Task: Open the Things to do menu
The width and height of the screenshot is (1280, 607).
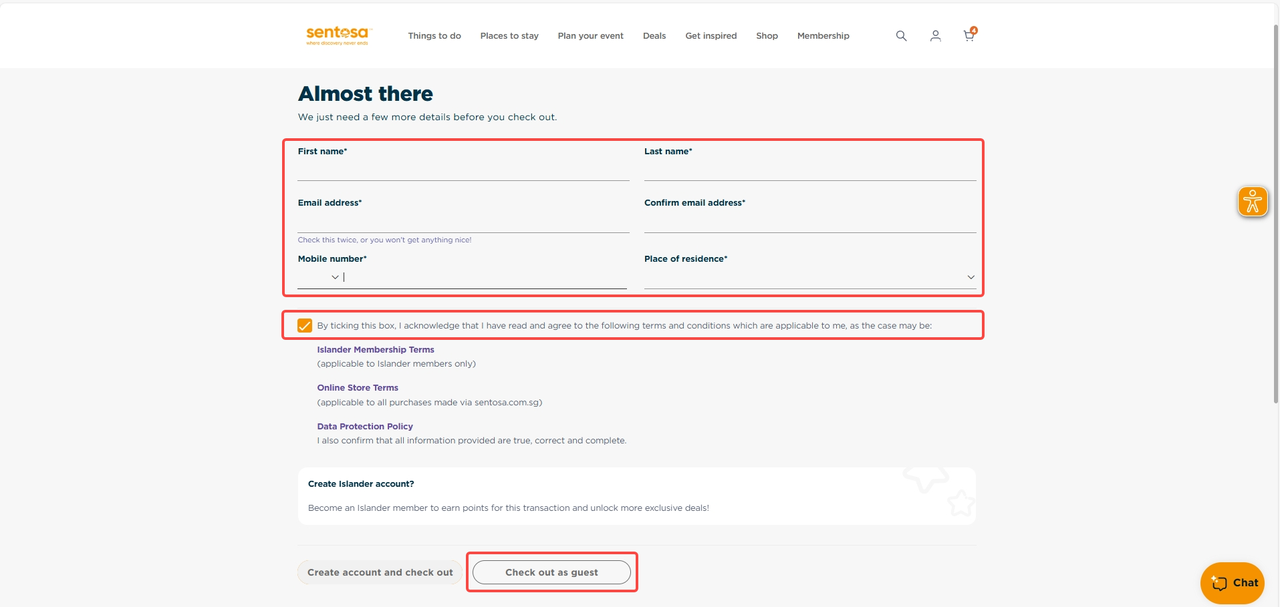Action: click(x=434, y=36)
